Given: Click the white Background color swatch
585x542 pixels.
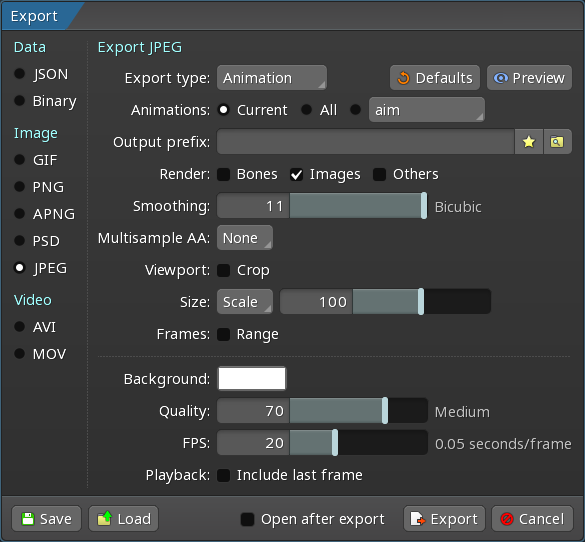Looking at the screenshot, I should pyautogui.click(x=252, y=378).
